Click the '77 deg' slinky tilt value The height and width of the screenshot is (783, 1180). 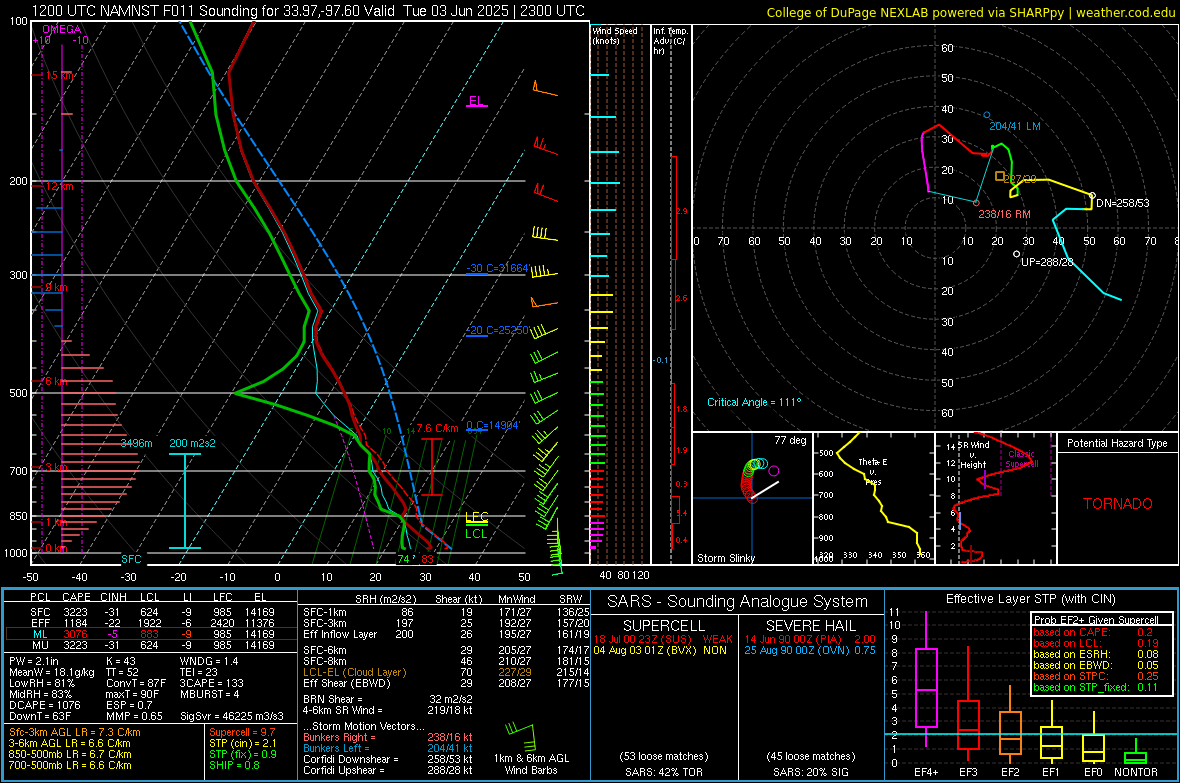[x=790, y=440]
